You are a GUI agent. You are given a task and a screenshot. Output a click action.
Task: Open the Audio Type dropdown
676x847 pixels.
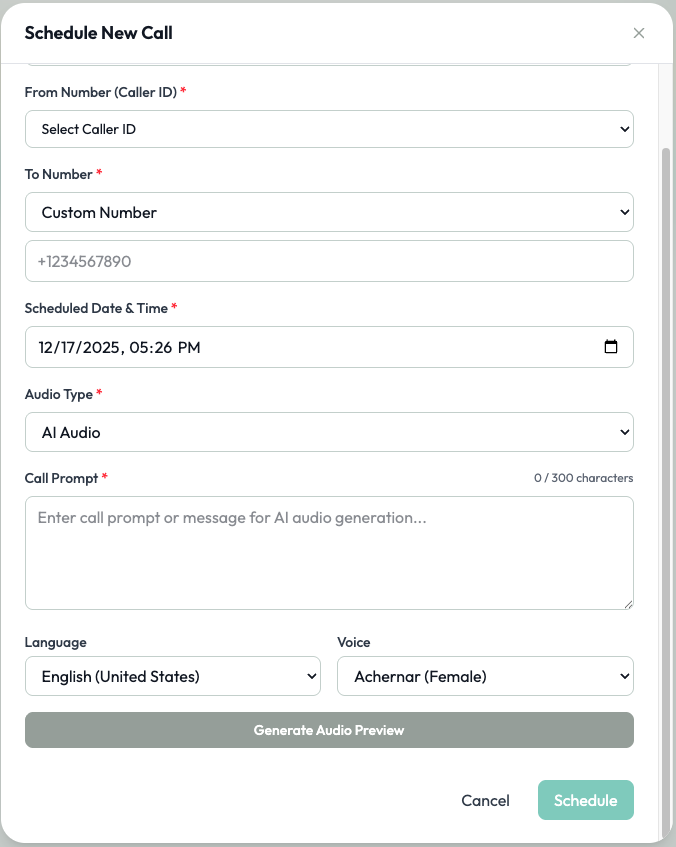pyautogui.click(x=329, y=432)
